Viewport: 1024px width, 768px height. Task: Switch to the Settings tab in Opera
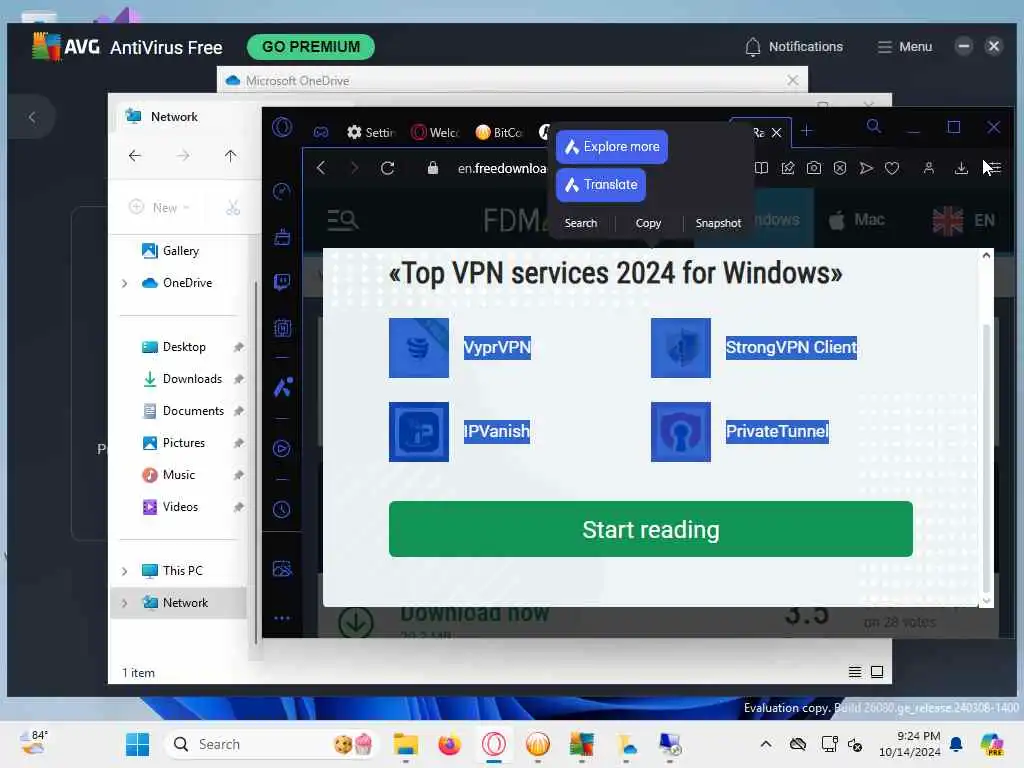coord(371,133)
